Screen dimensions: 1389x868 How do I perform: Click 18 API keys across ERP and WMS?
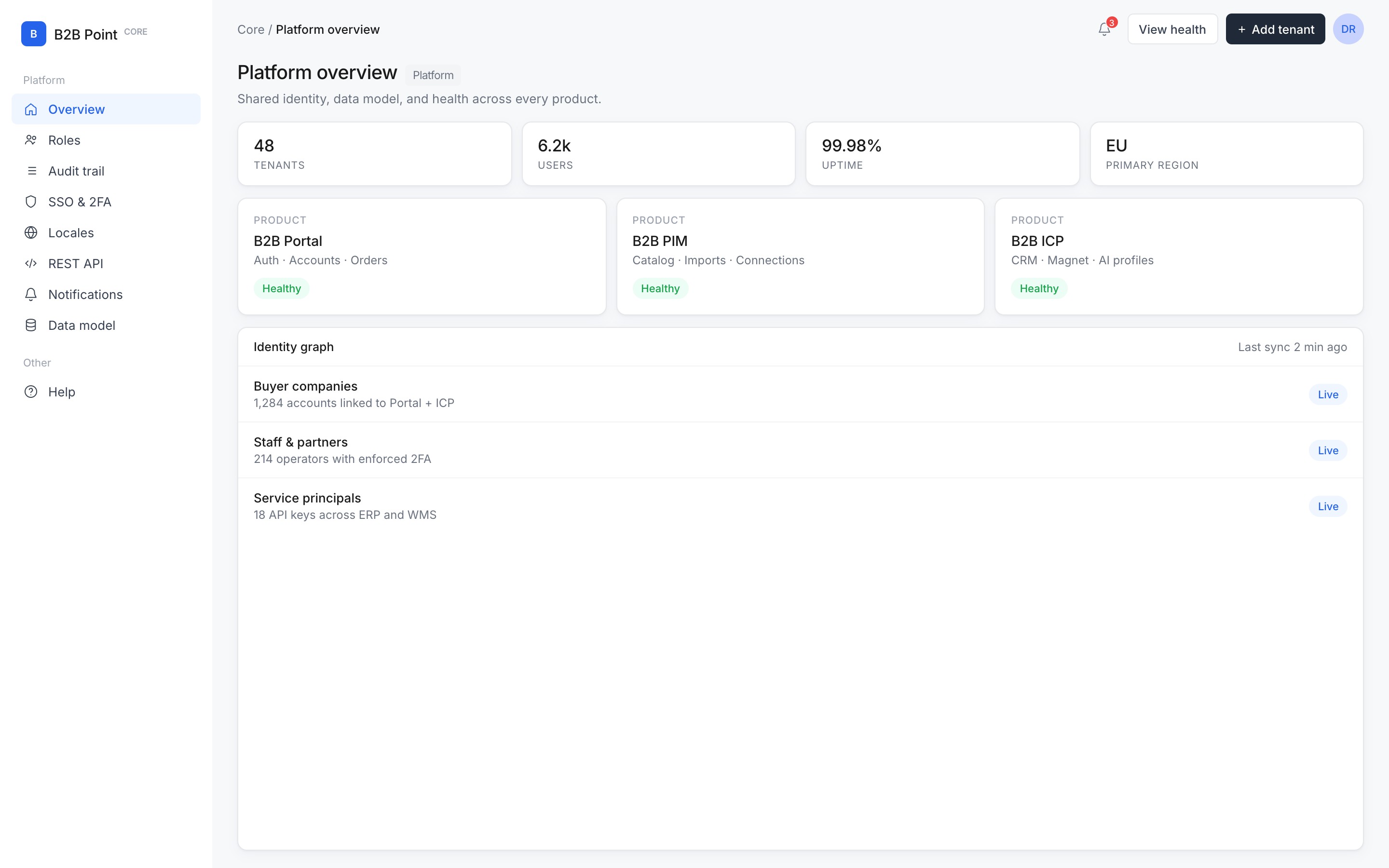click(x=345, y=515)
